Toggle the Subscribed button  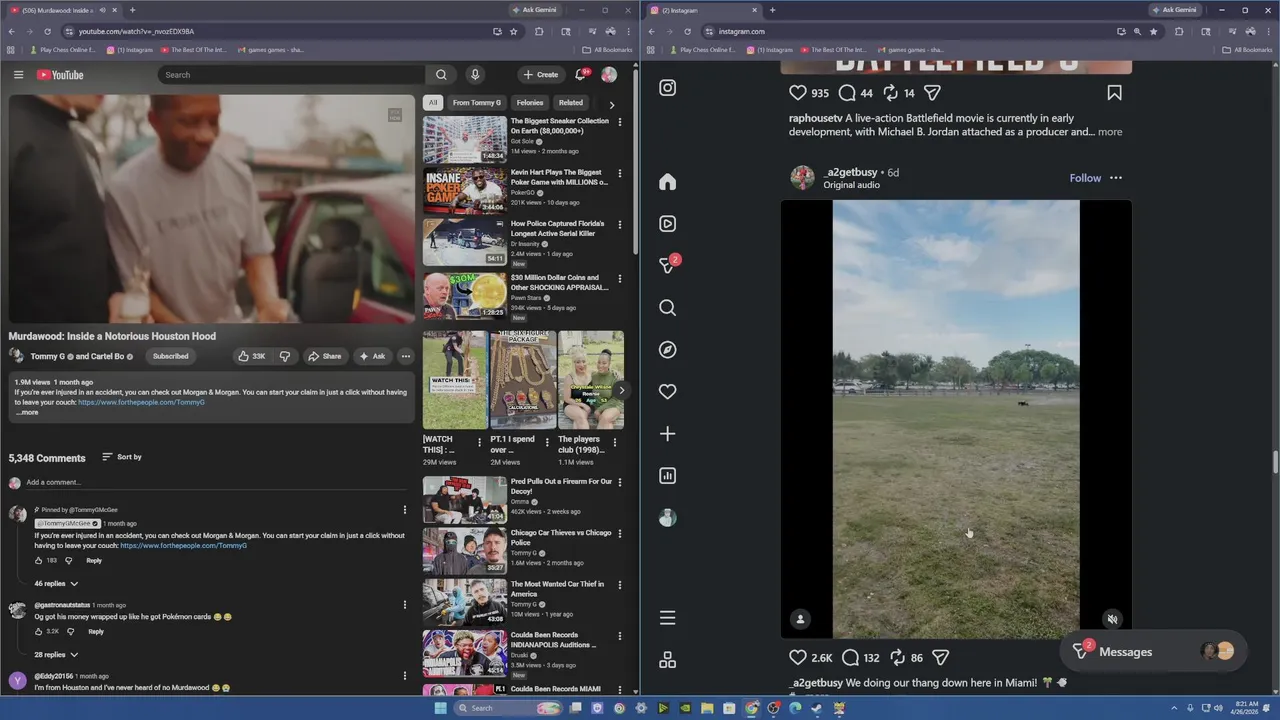[170, 356]
